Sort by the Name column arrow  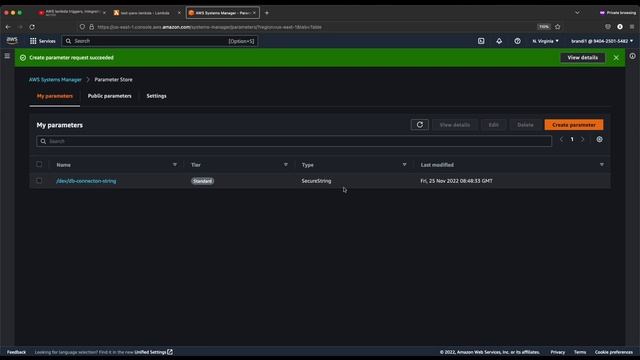coord(175,164)
